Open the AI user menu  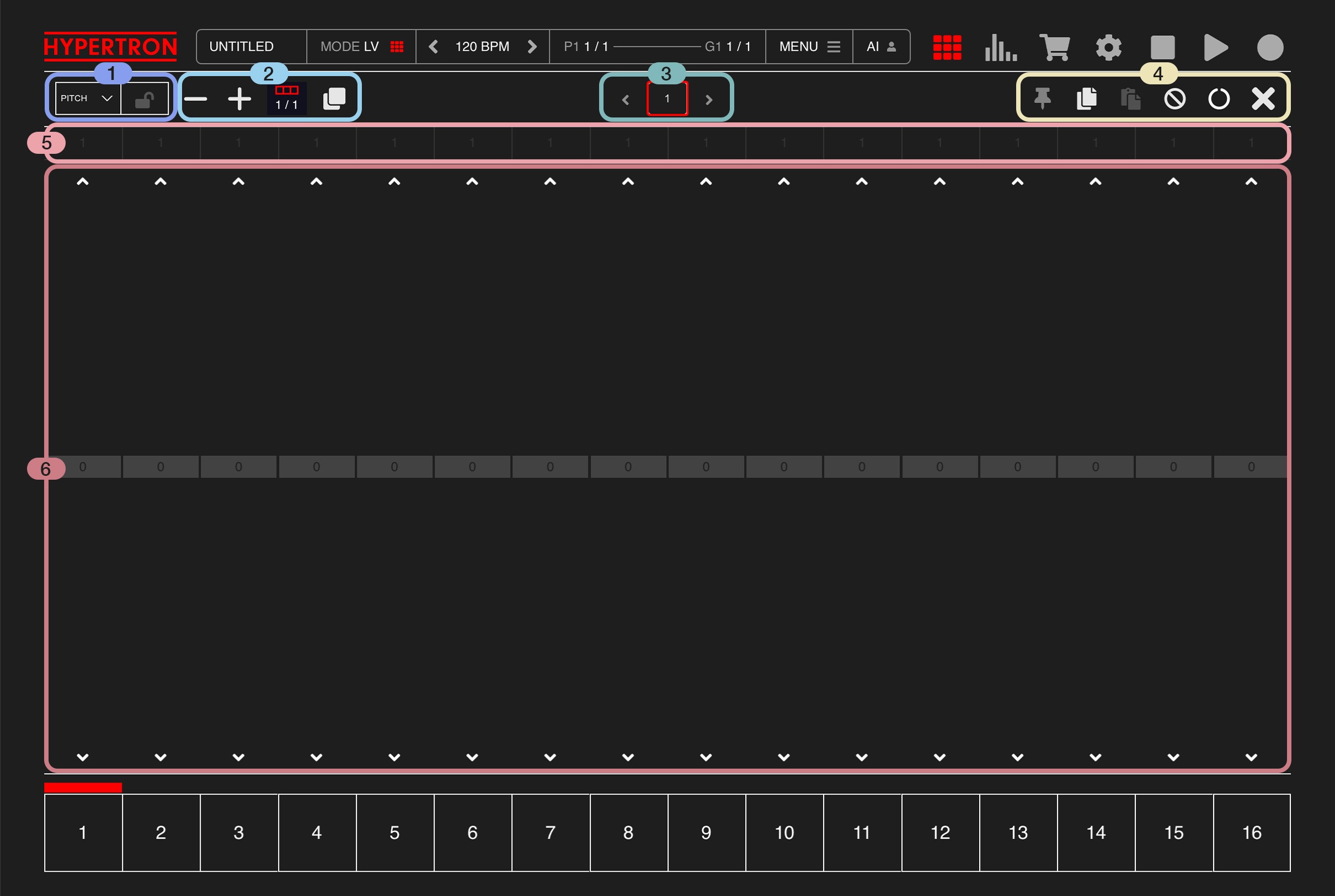880,47
